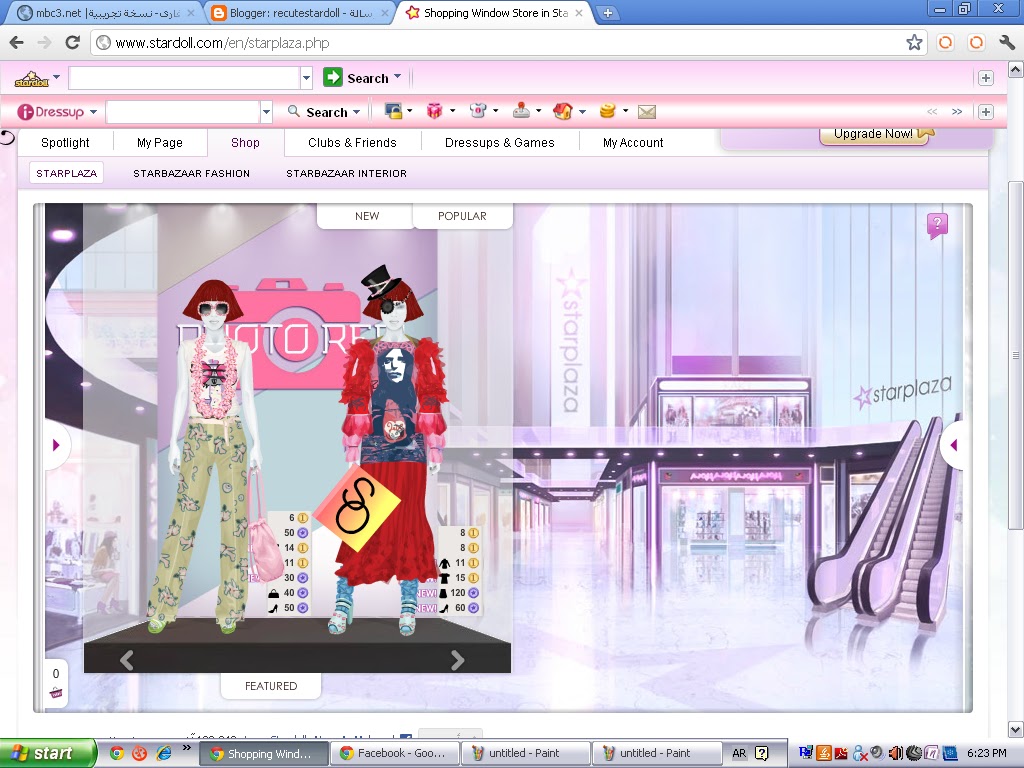
Task: Click the left mannequin in floral pants
Action: click(209, 457)
